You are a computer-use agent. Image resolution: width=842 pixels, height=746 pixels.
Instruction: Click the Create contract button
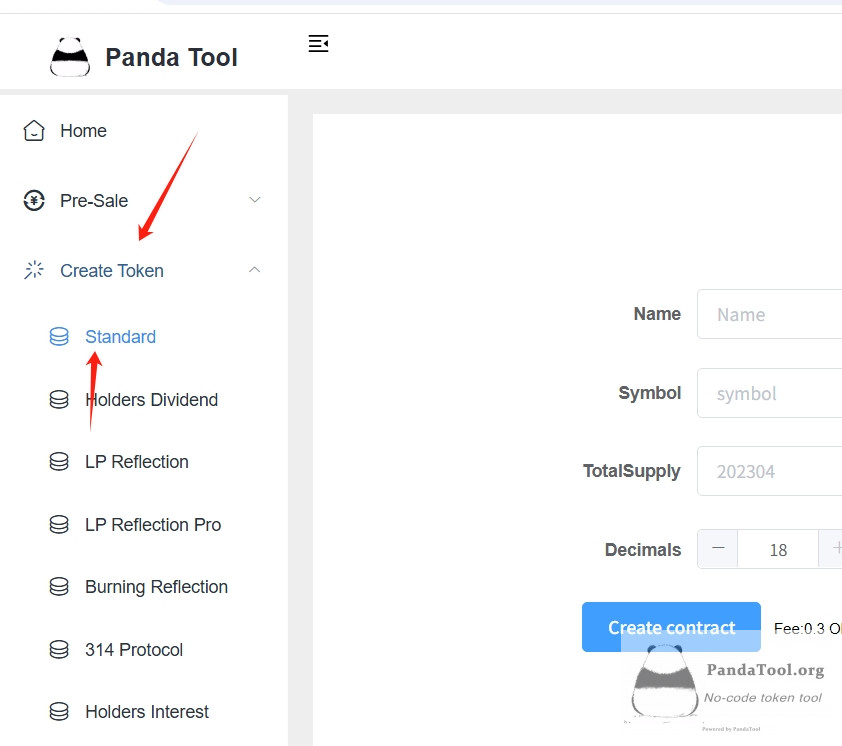point(671,627)
